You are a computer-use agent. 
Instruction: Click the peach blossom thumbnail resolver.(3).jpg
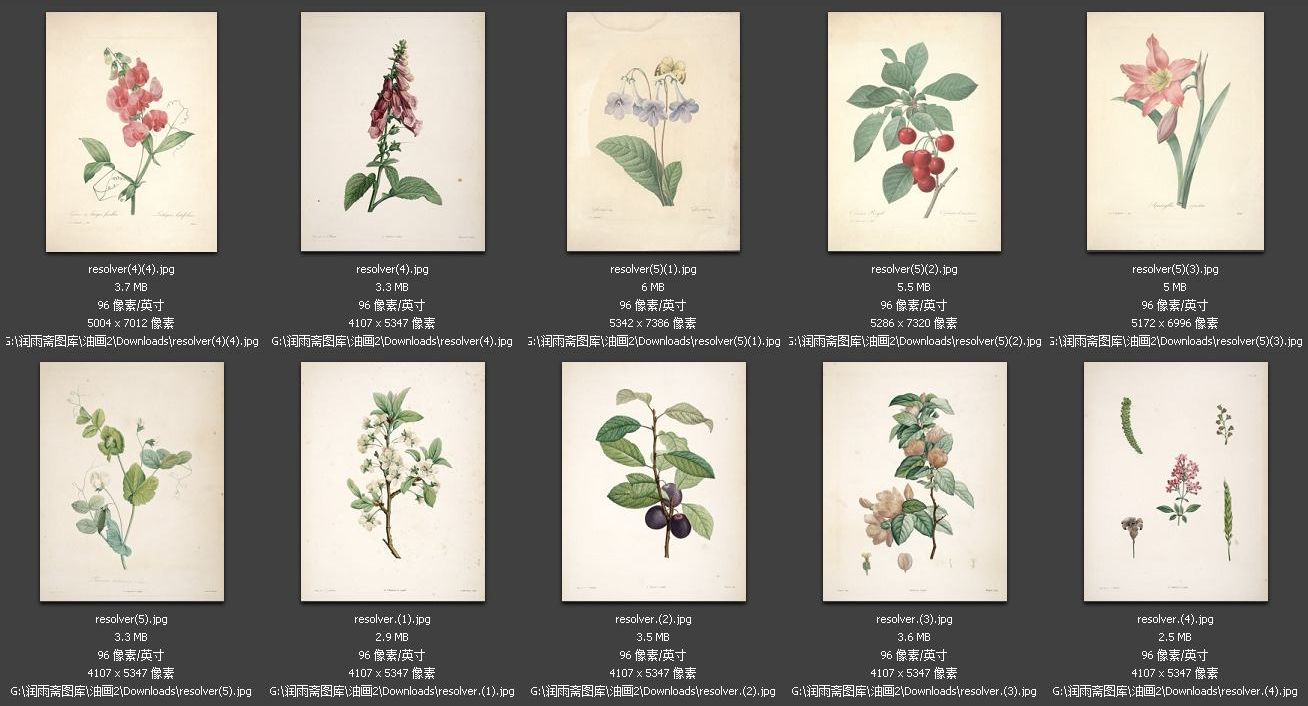914,482
